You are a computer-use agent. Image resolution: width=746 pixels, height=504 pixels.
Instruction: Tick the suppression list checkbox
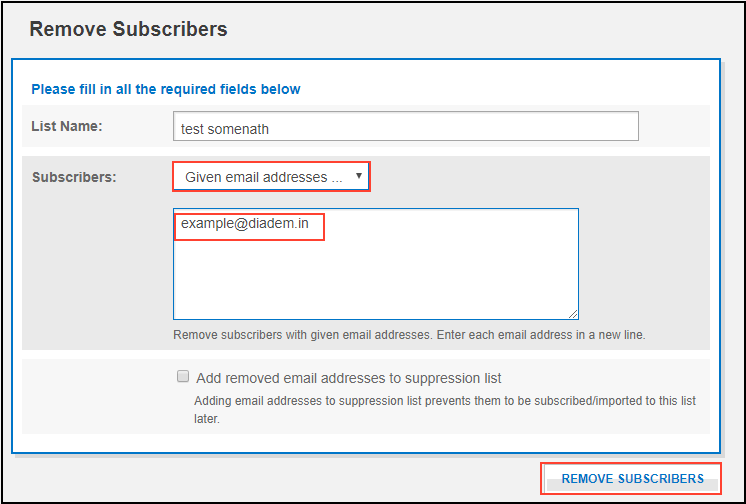[183, 377]
